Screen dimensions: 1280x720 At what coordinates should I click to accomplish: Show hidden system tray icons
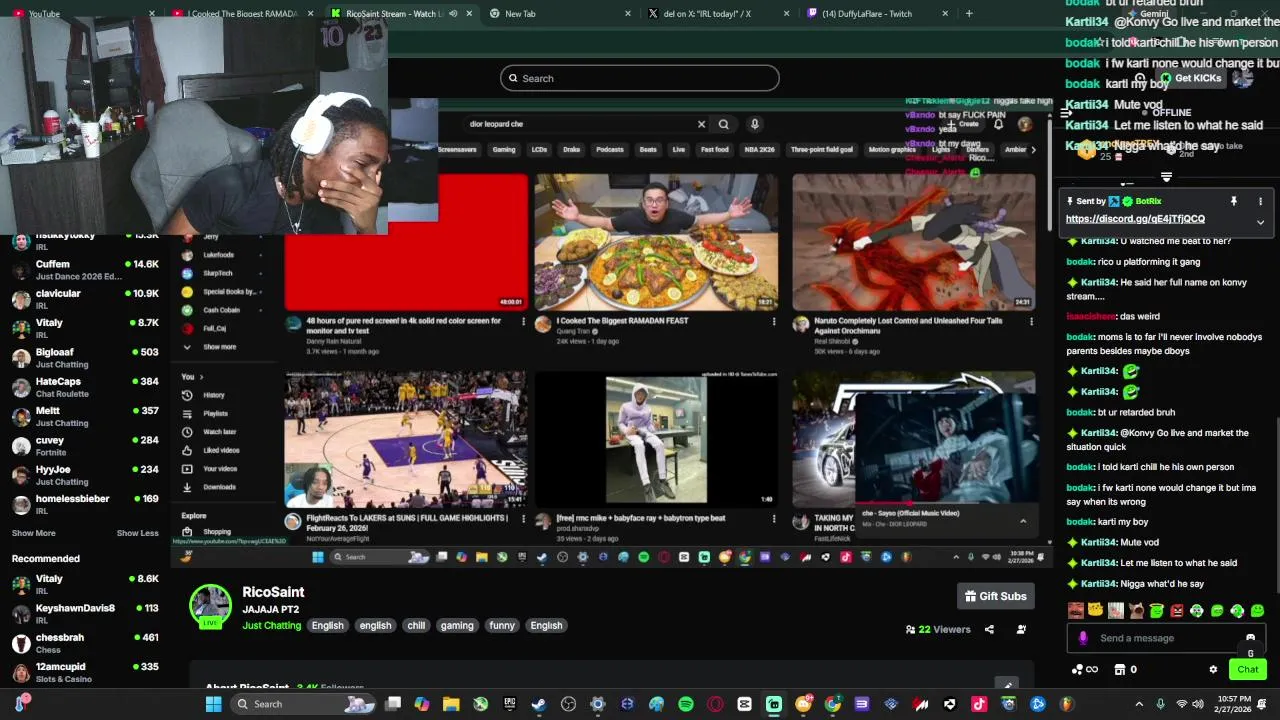coord(1139,704)
